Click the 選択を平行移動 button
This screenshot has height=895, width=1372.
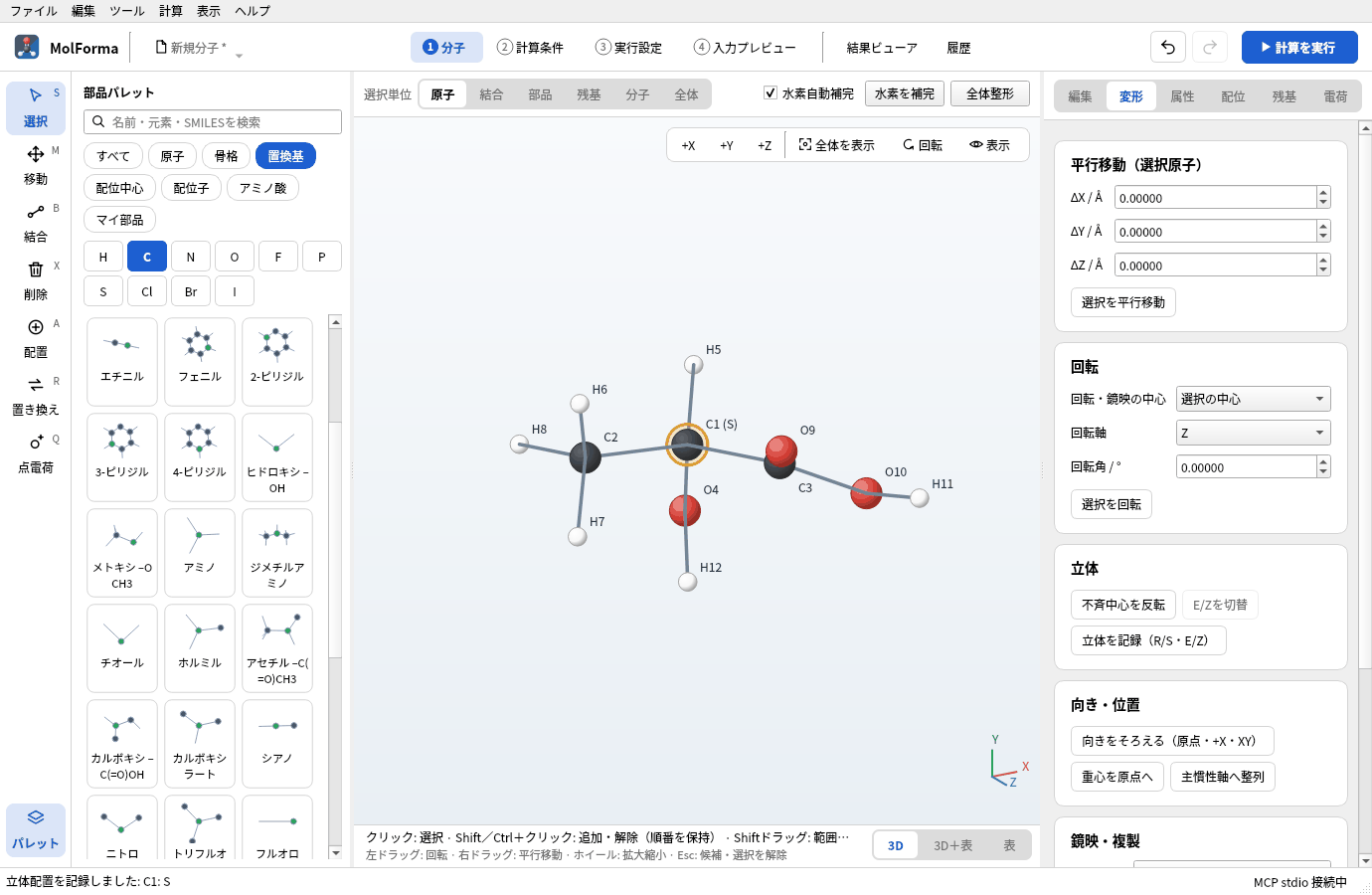point(1123,302)
